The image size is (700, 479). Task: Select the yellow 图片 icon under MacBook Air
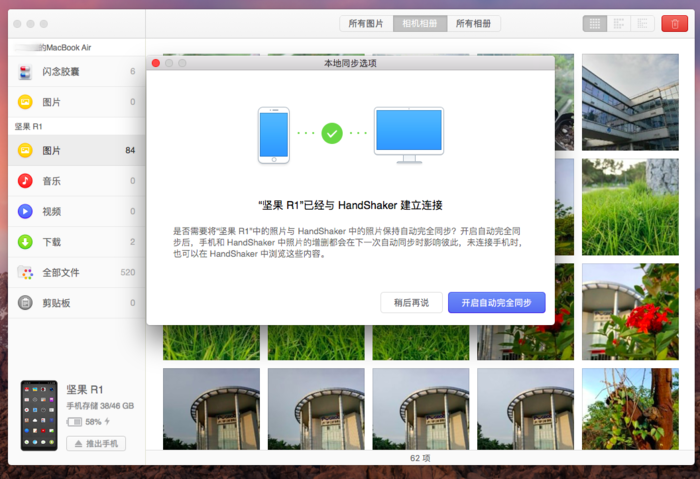tap(25, 102)
